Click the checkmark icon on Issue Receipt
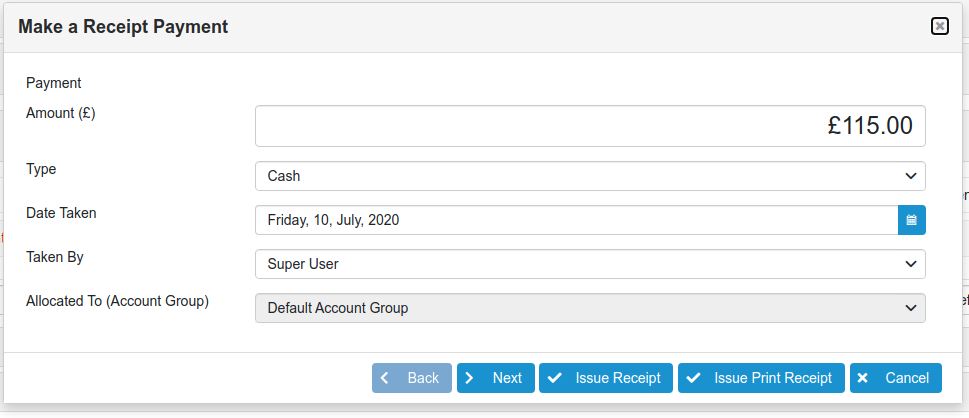Viewport: 969px width, 418px height. pos(554,378)
